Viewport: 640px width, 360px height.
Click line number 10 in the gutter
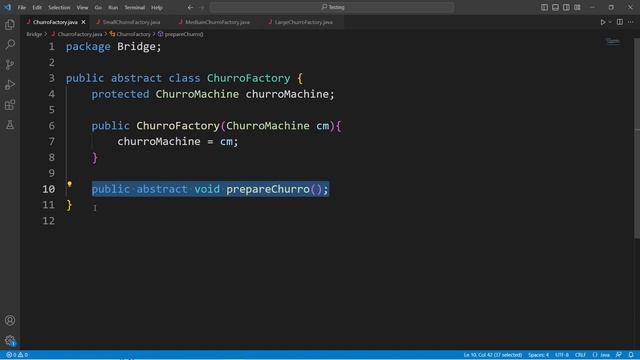pyautogui.click(x=49, y=189)
